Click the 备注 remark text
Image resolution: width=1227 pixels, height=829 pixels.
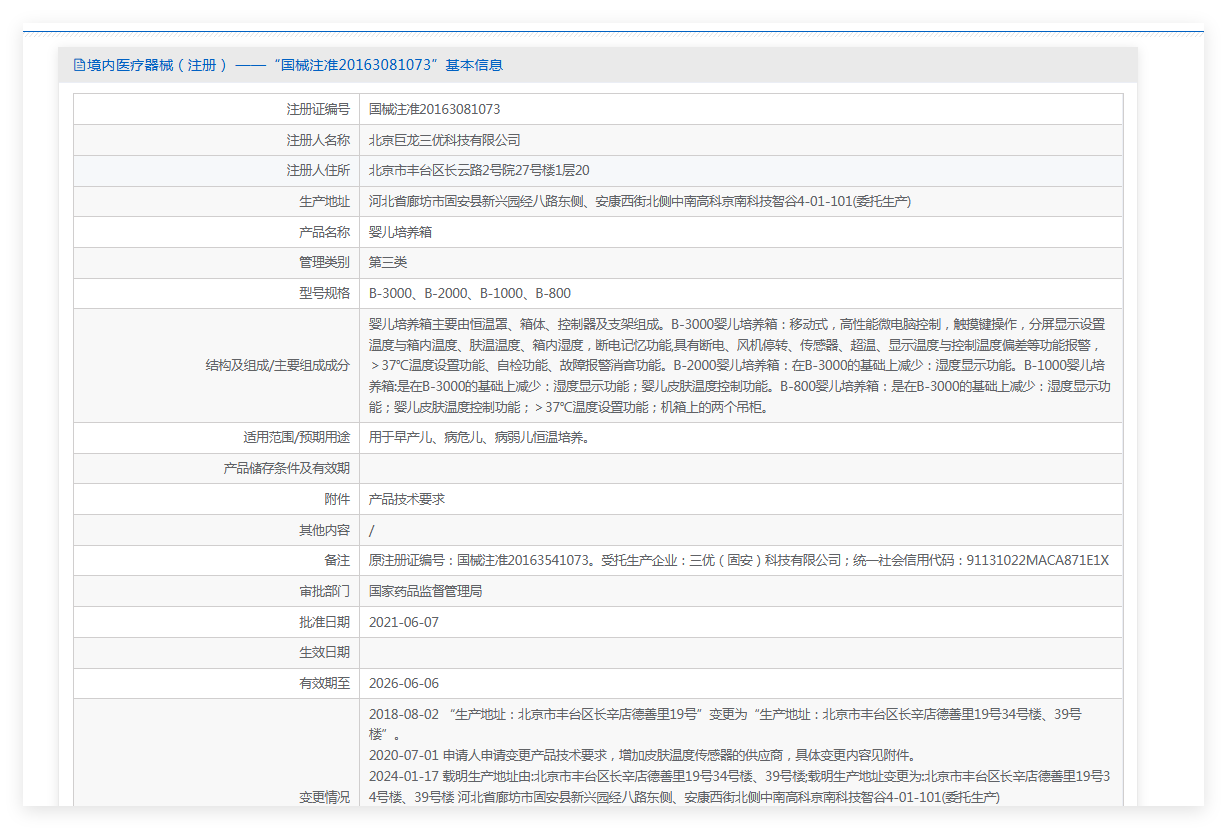738,560
